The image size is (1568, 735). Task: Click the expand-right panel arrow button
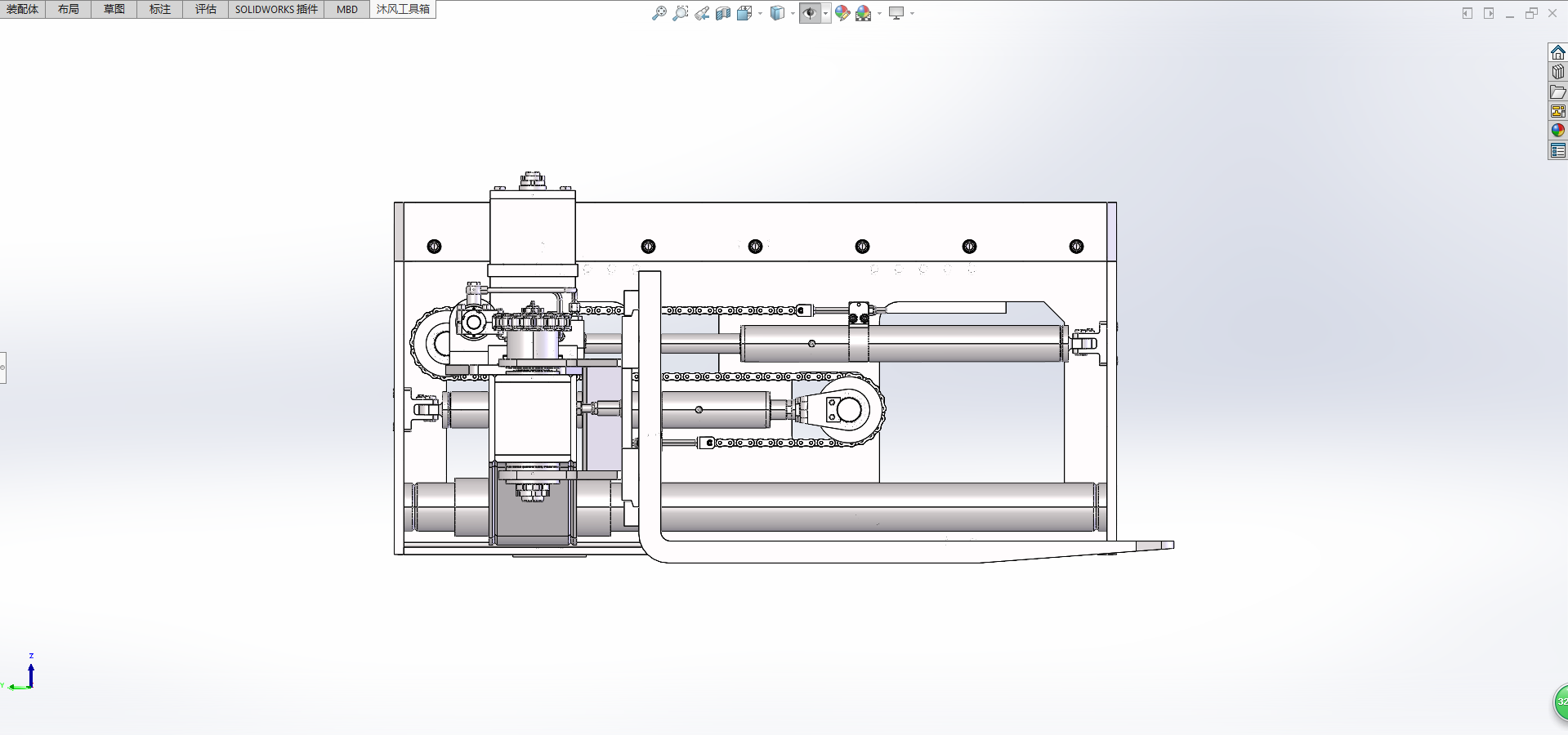coord(1489,13)
